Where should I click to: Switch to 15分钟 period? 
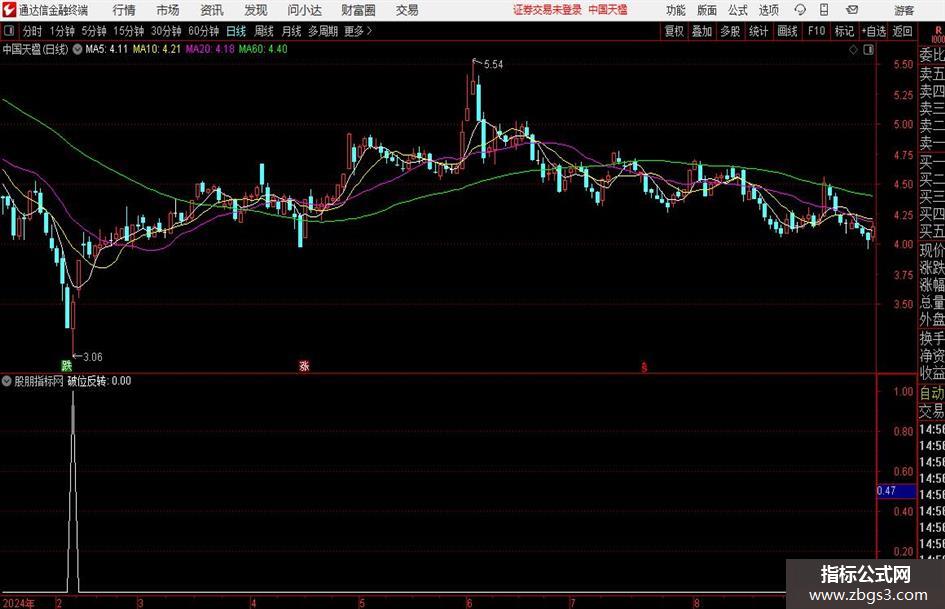129,31
